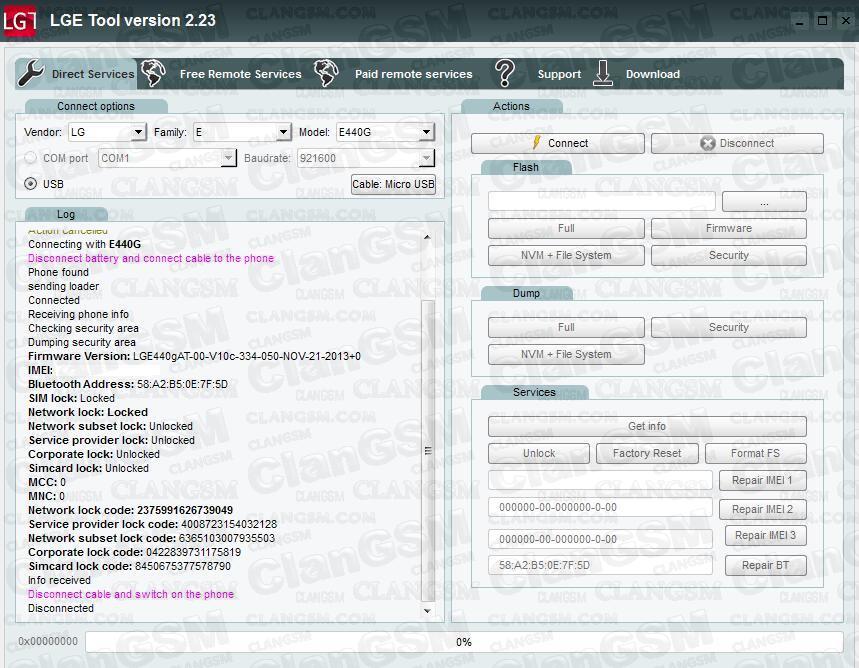This screenshot has height=668, width=859.
Task: Select the COM port radio button
Action: pyautogui.click(x=31, y=158)
